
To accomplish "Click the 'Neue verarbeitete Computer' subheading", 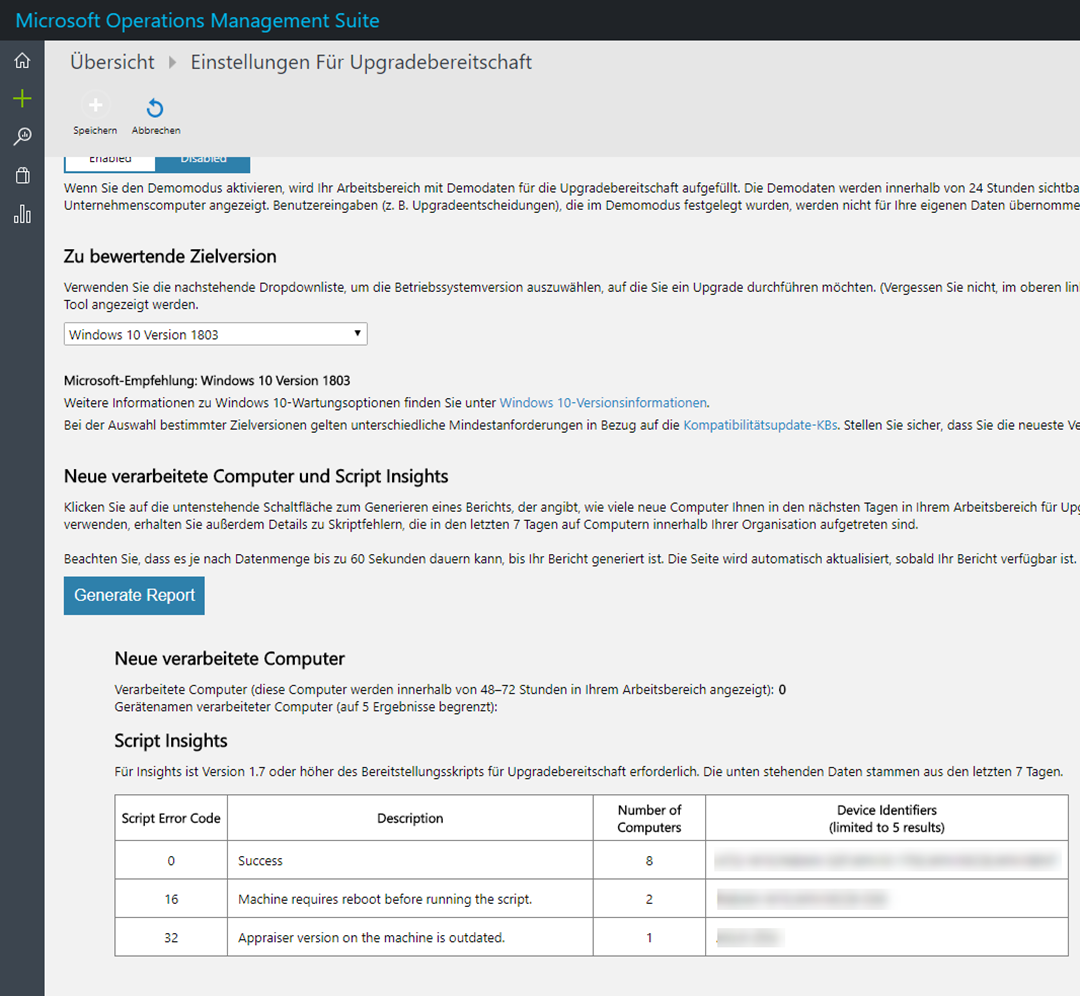I will point(229,658).
